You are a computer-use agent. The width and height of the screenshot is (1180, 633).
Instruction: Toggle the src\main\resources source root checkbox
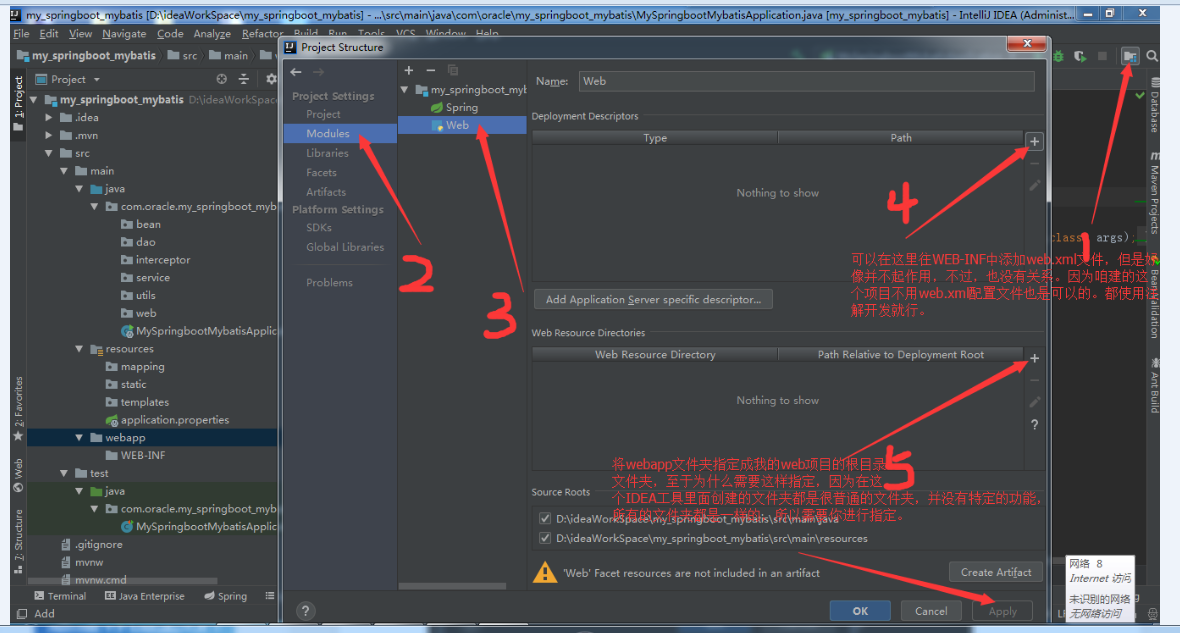click(545, 538)
